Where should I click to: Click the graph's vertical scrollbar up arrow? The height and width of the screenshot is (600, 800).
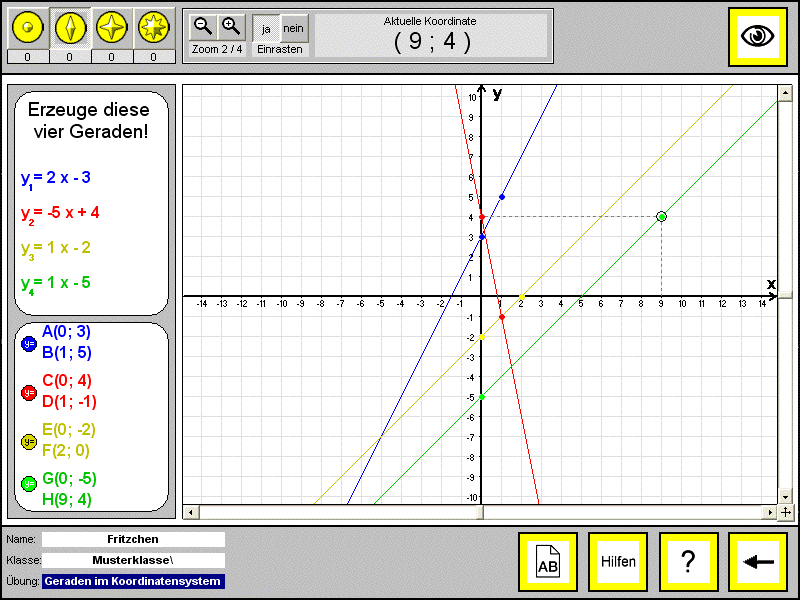(x=785, y=92)
